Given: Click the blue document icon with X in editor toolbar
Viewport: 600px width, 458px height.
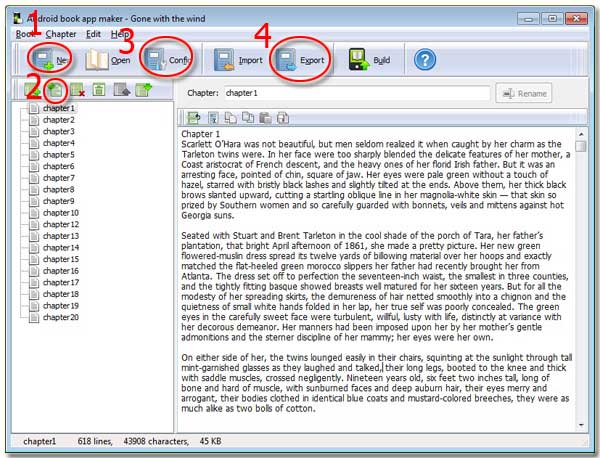Looking at the screenshot, I should (x=213, y=118).
